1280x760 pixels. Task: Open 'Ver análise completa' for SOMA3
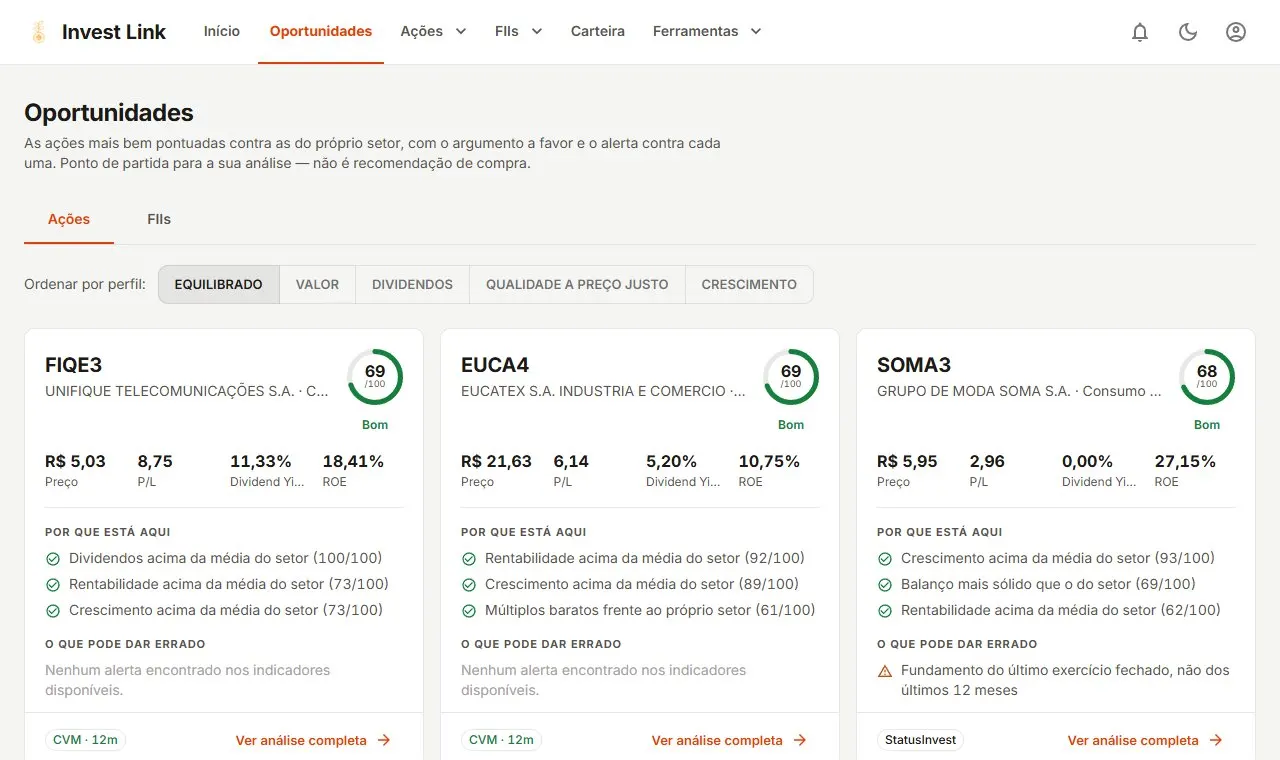[x=1146, y=740]
